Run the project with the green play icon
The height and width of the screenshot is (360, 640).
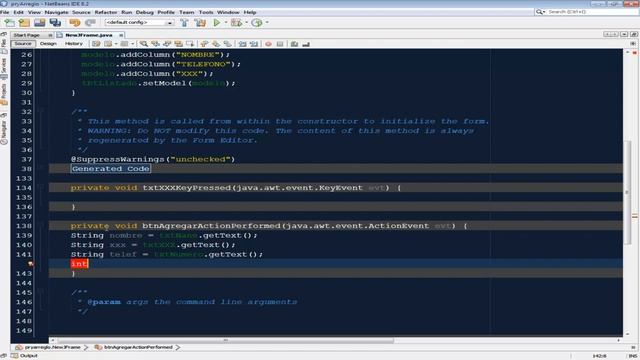pyautogui.click(x=217, y=23)
